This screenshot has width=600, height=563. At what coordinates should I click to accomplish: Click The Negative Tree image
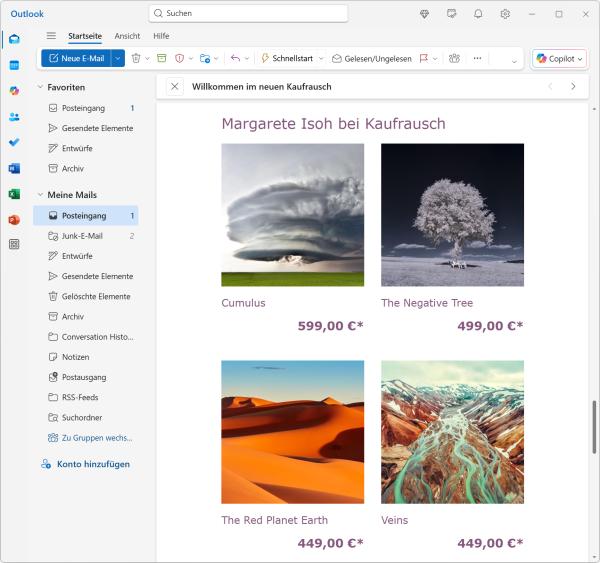click(452, 215)
